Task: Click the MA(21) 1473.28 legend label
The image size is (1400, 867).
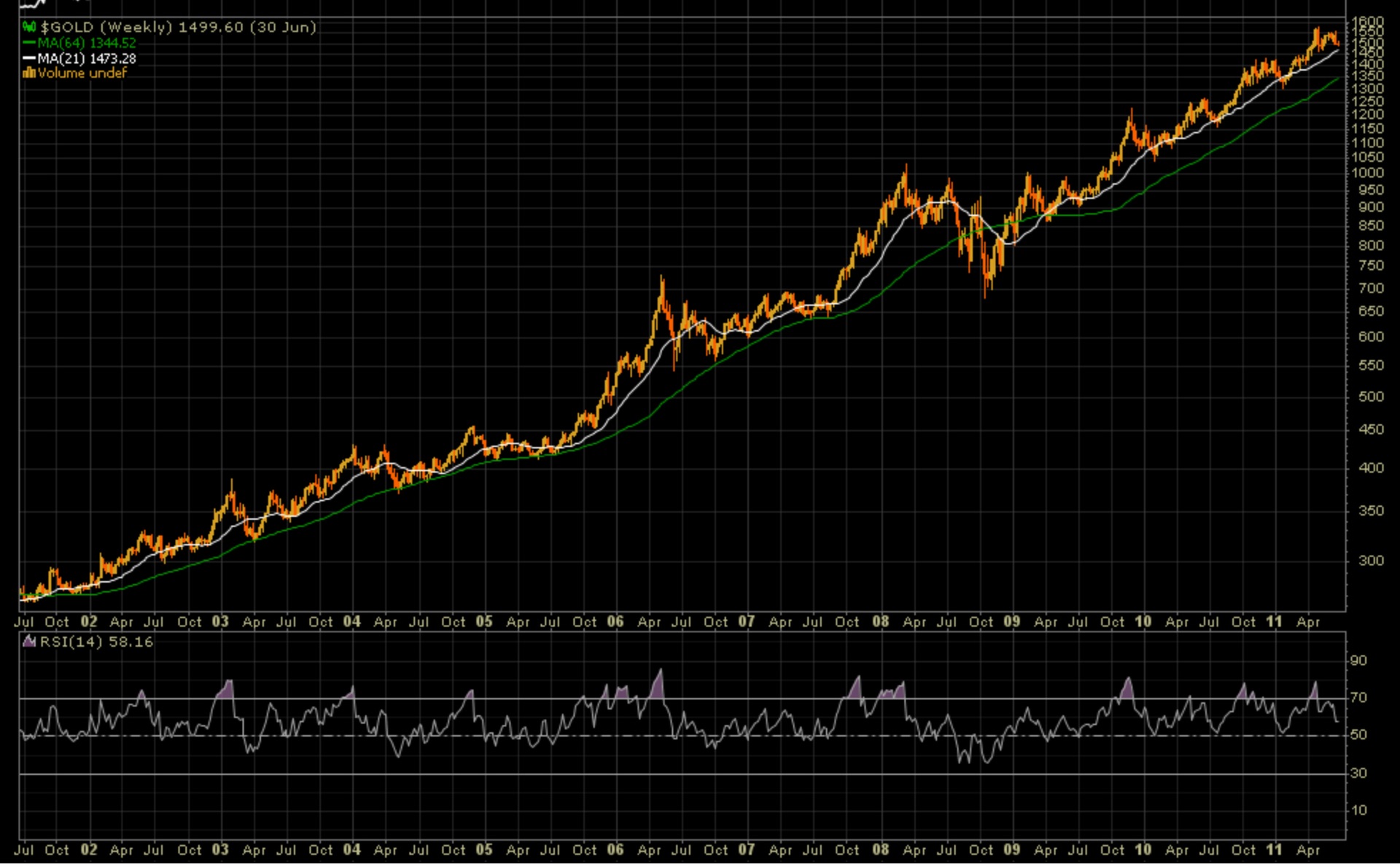Action: click(x=87, y=58)
